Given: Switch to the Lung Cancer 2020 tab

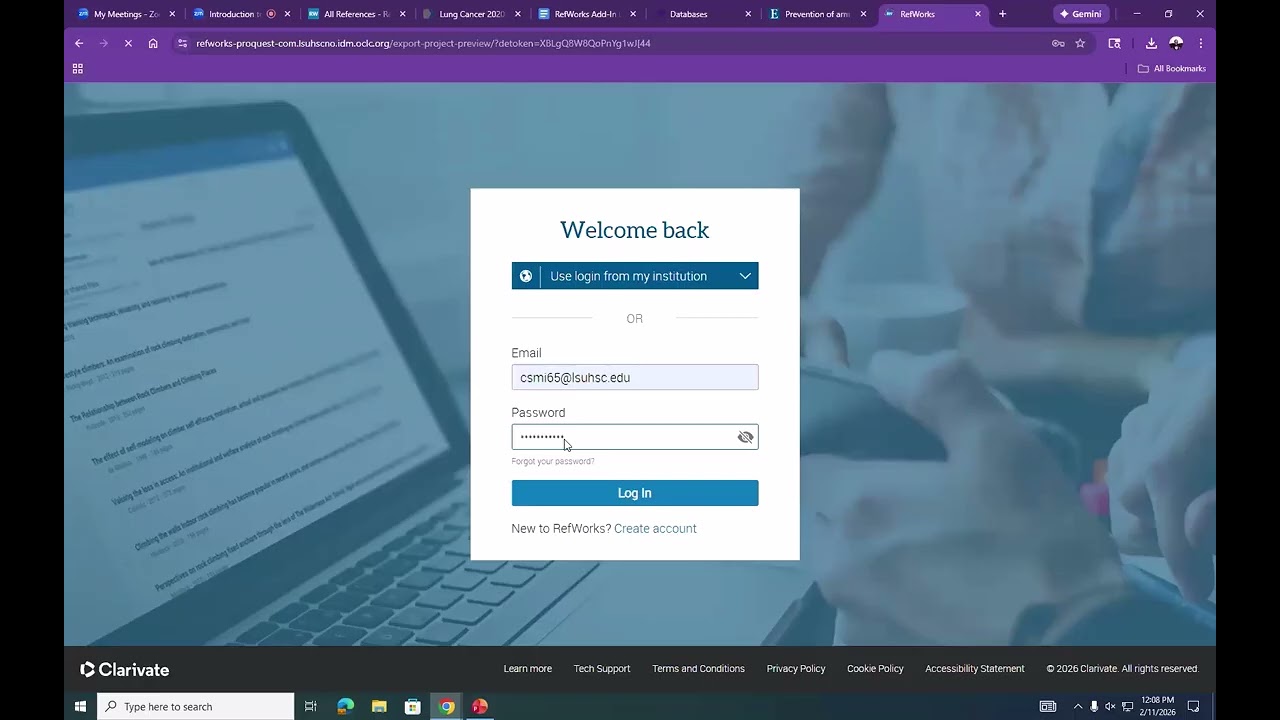Looking at the screenshot, I should tap(472, 14).
